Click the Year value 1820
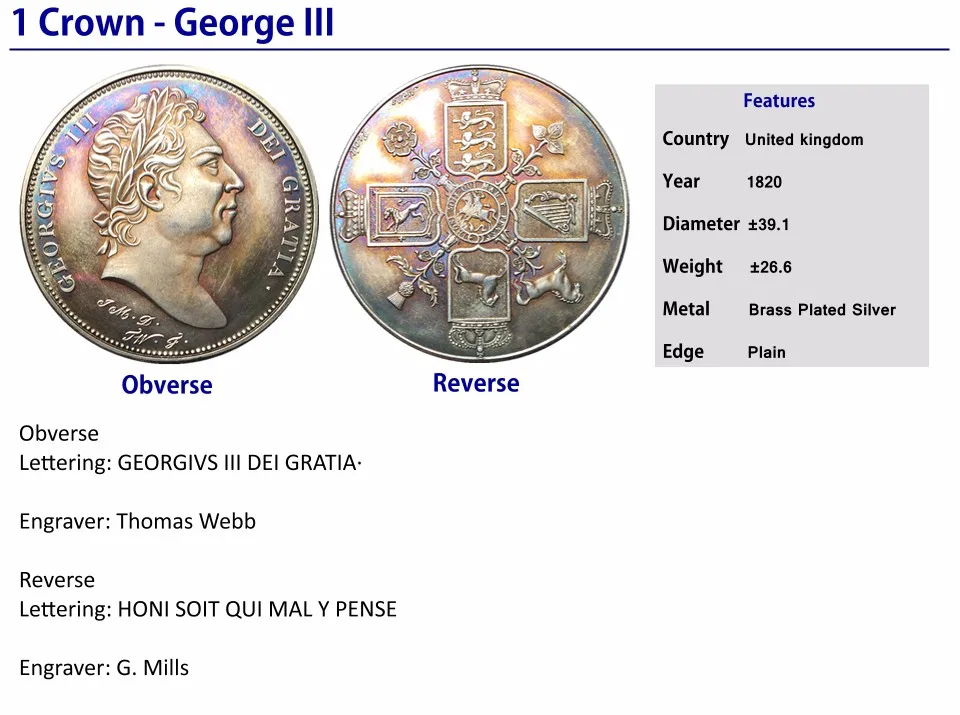The width and height of the screenshot is (960, 715). pos(764,182)
